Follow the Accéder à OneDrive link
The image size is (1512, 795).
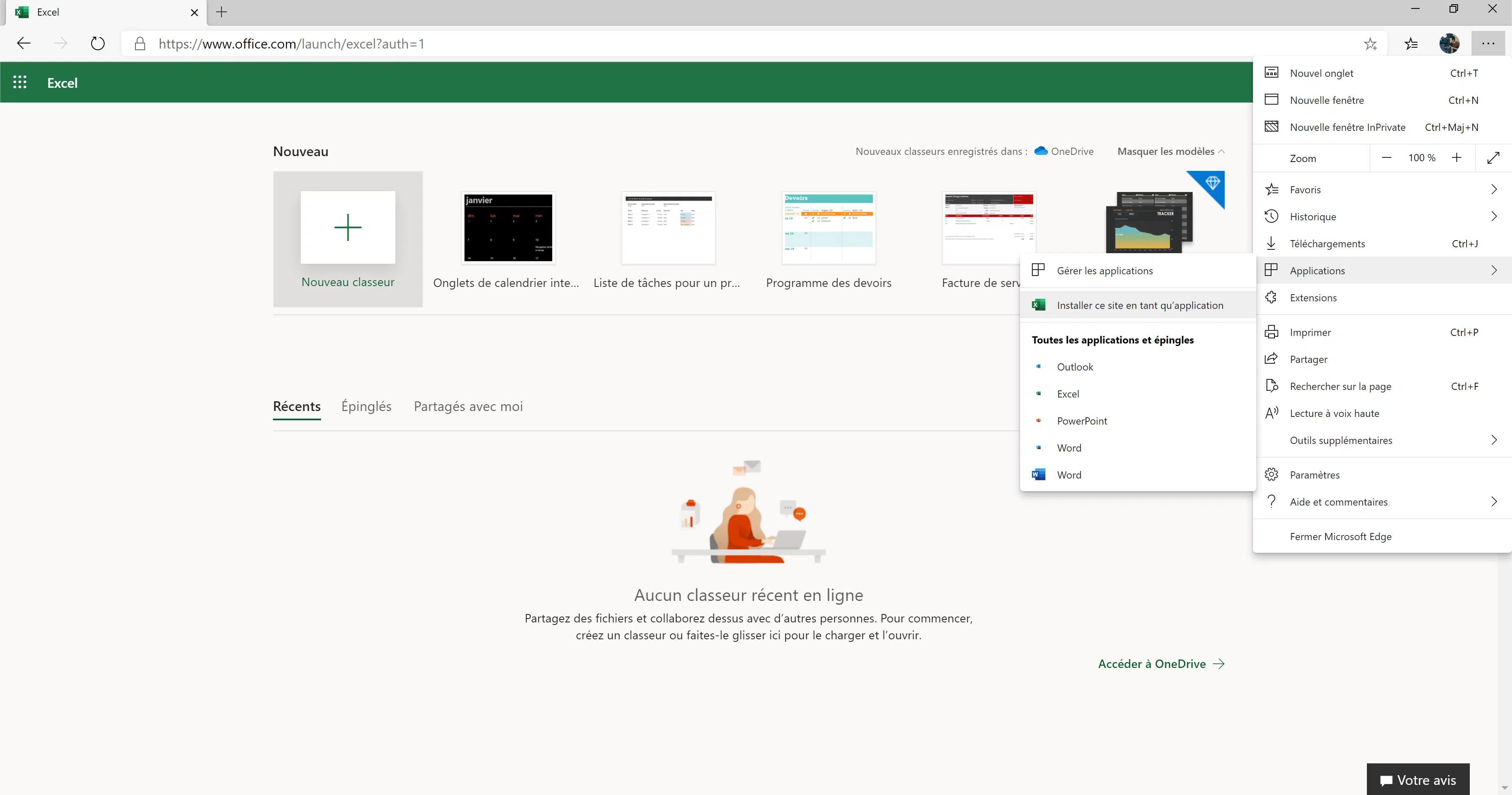[1161, 663]
